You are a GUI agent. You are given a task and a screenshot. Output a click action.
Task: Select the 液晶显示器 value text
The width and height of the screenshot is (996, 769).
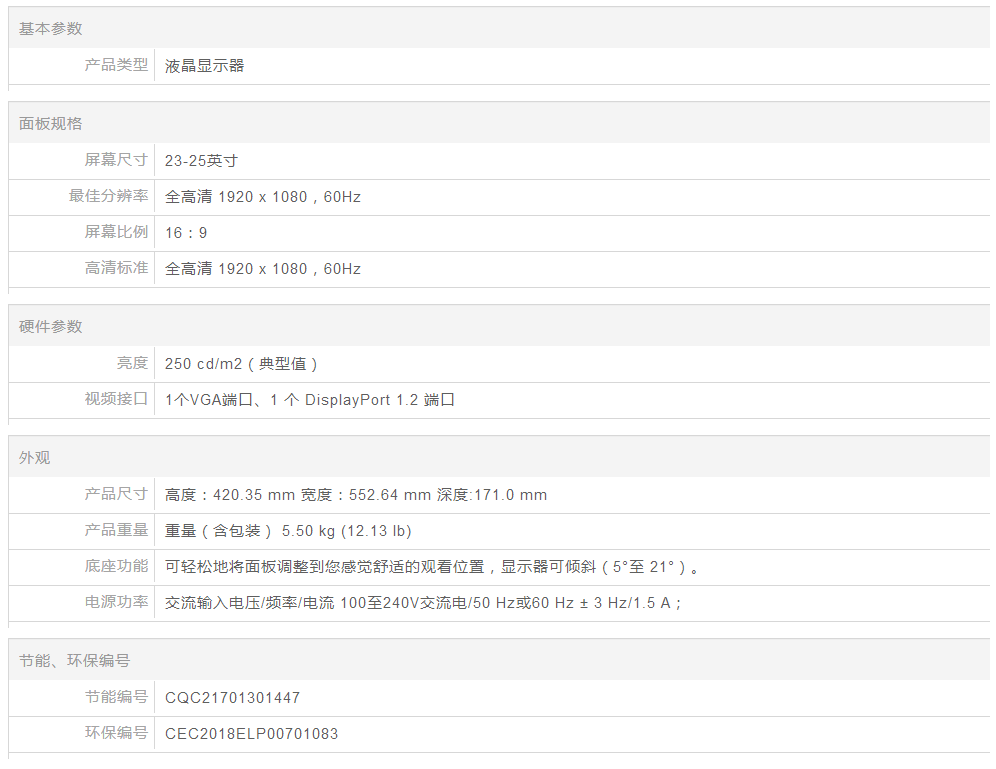point(204,66)
